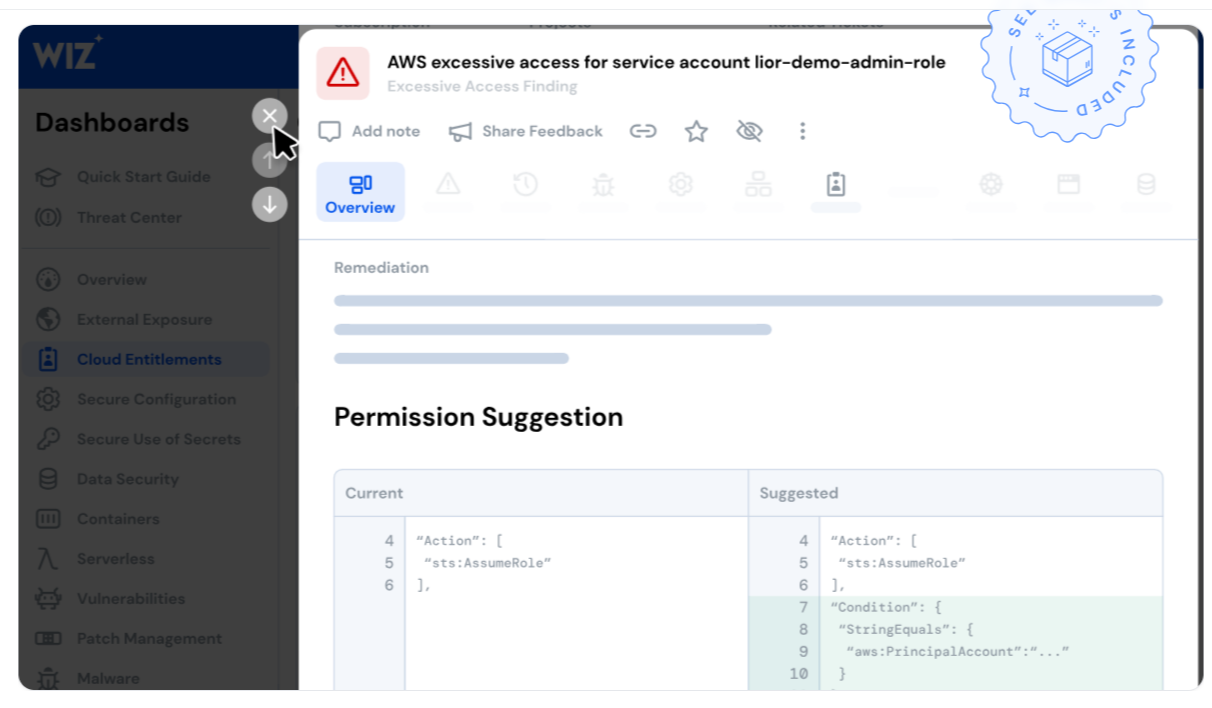Screen dimensions: 1212x708
Task: Open Malware dashboard in sidebar
Action: 108,678
